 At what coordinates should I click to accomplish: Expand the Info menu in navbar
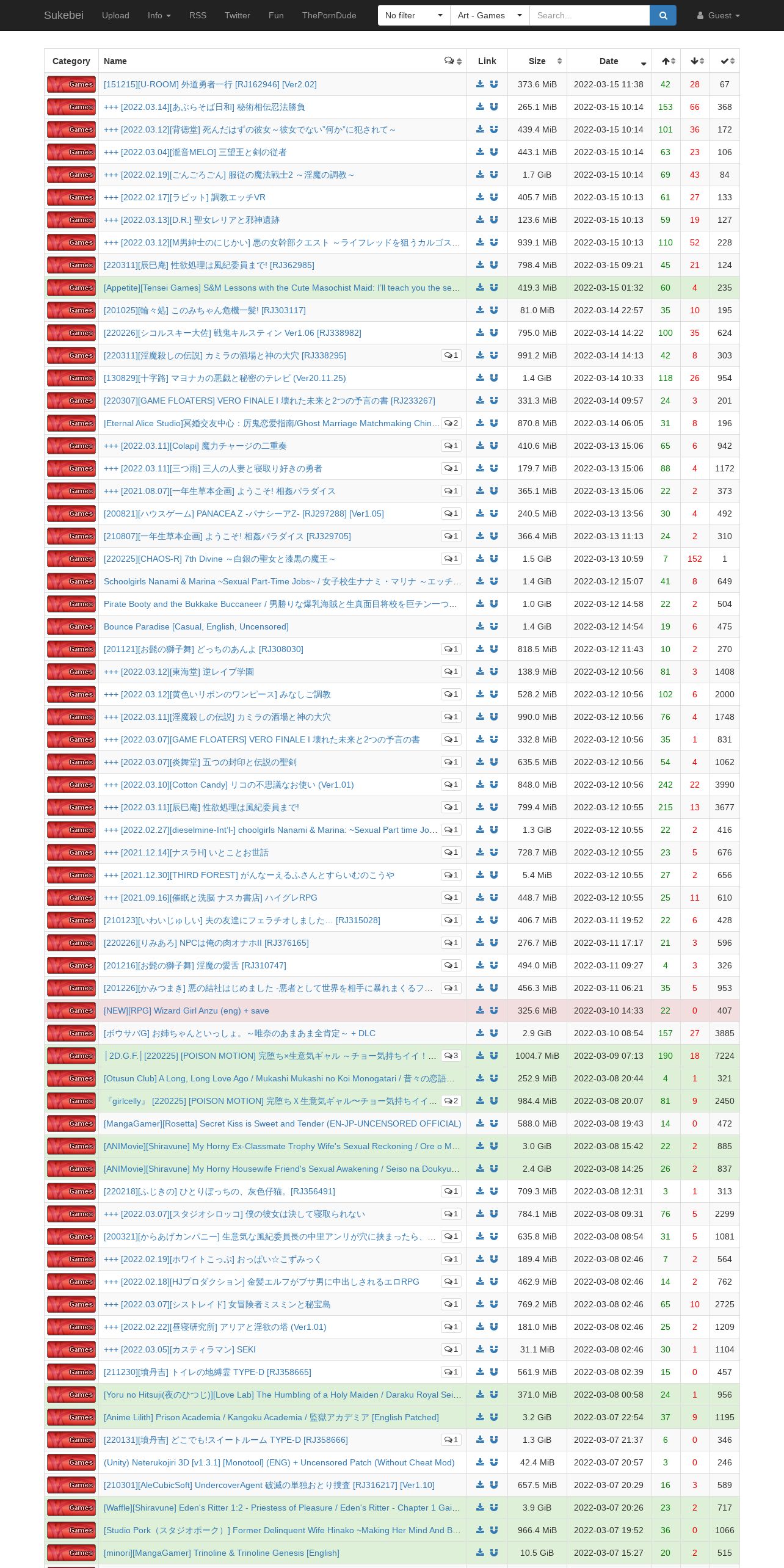tap(159, 15)
